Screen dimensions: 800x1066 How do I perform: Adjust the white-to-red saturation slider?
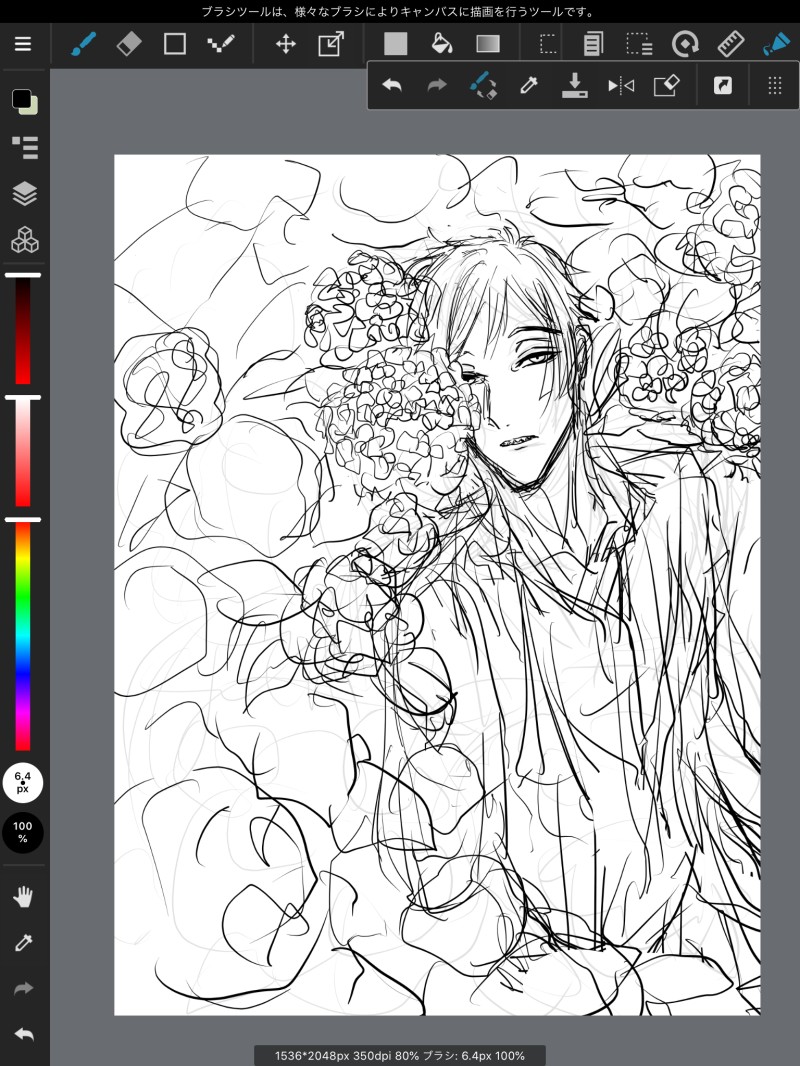click(x=23, y=453)
